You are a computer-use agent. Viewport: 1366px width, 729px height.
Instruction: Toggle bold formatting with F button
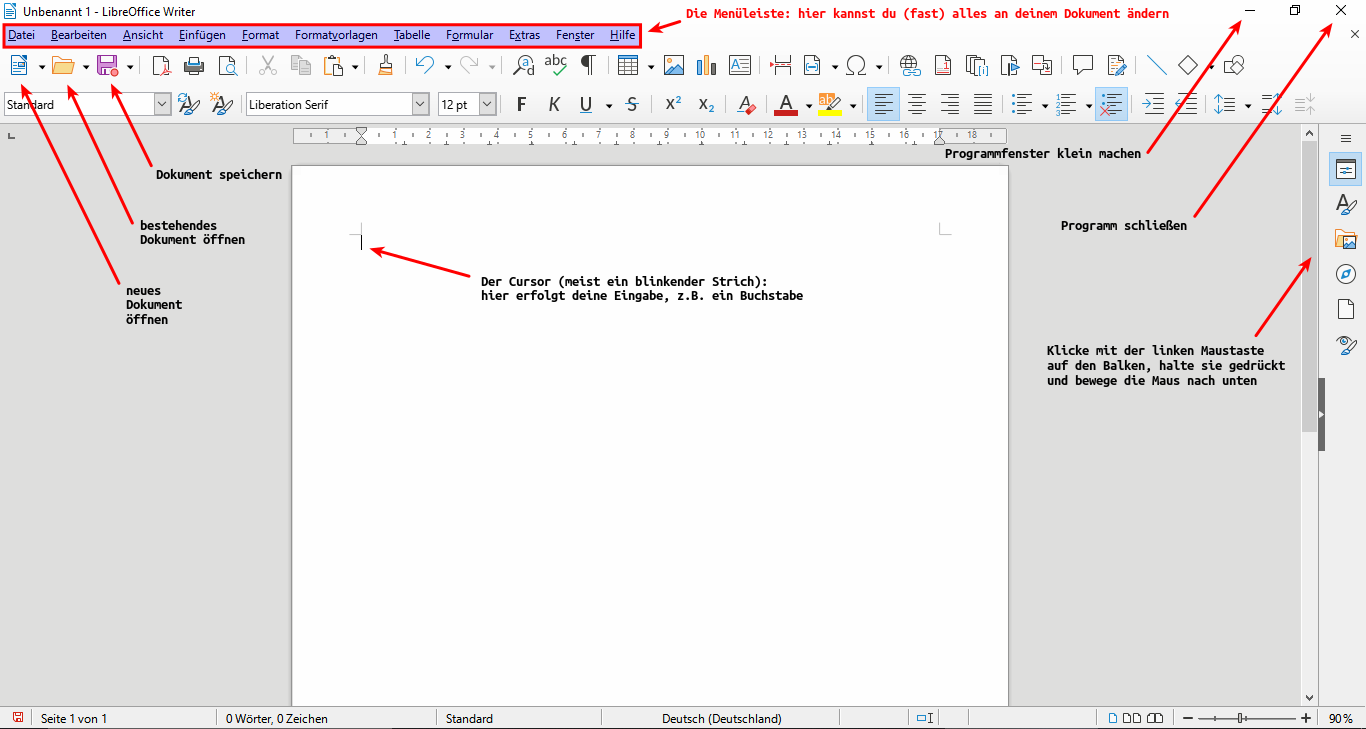click(520, 105)
